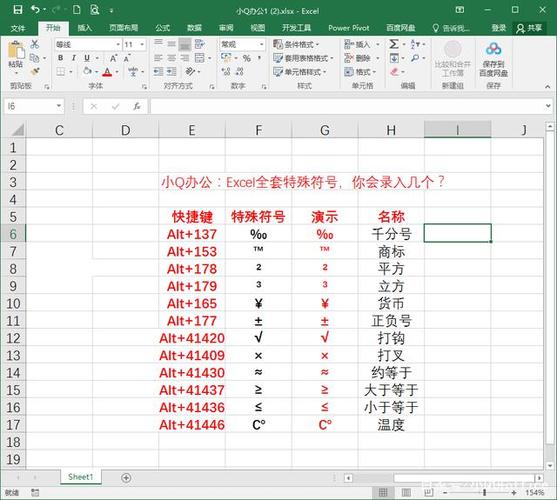The height and width of the screenshot is (500, 557).
Task: Open the font name dropdown
Action: click(x=118, y=44)
